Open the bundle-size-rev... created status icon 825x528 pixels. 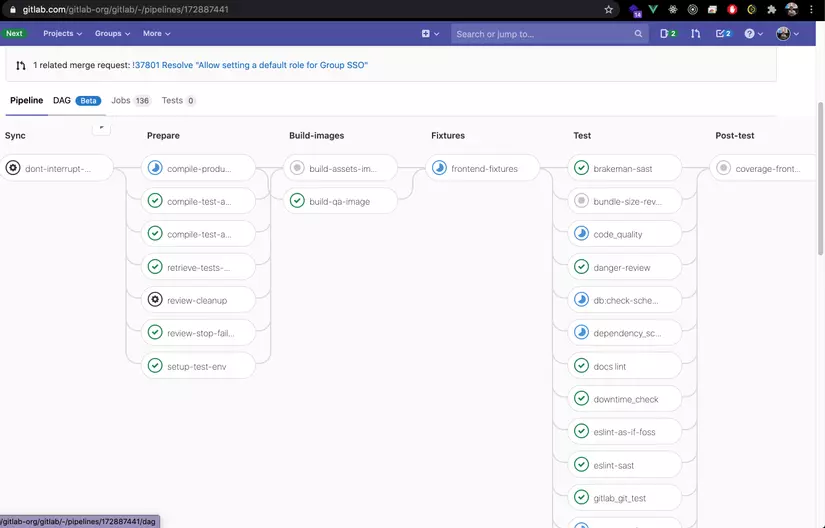pos(581,201)
